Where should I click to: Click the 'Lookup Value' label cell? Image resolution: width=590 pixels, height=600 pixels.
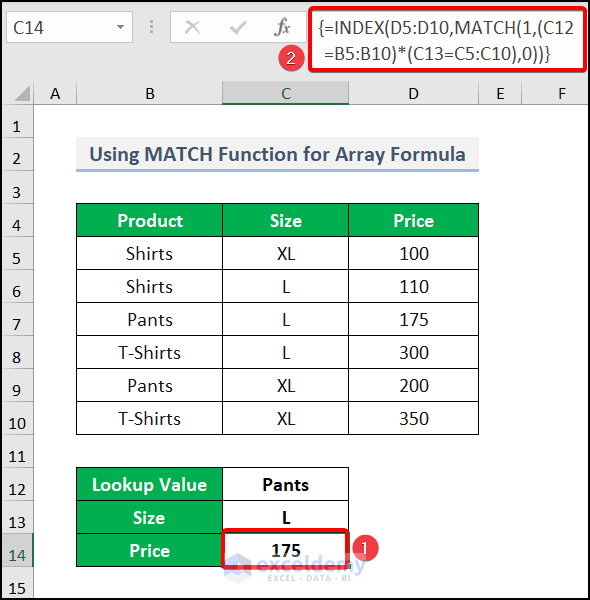pyautogui.click(x=149, y=484)
